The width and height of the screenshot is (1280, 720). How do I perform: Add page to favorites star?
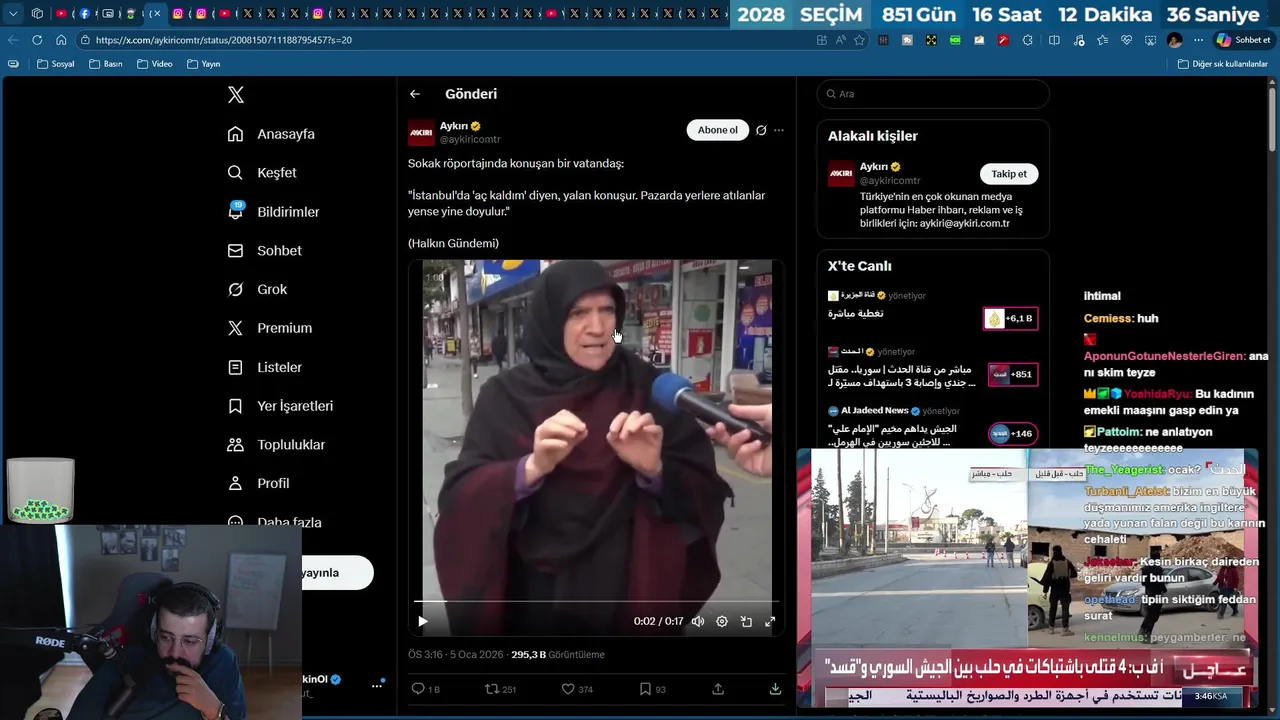[x=859, y=40]
